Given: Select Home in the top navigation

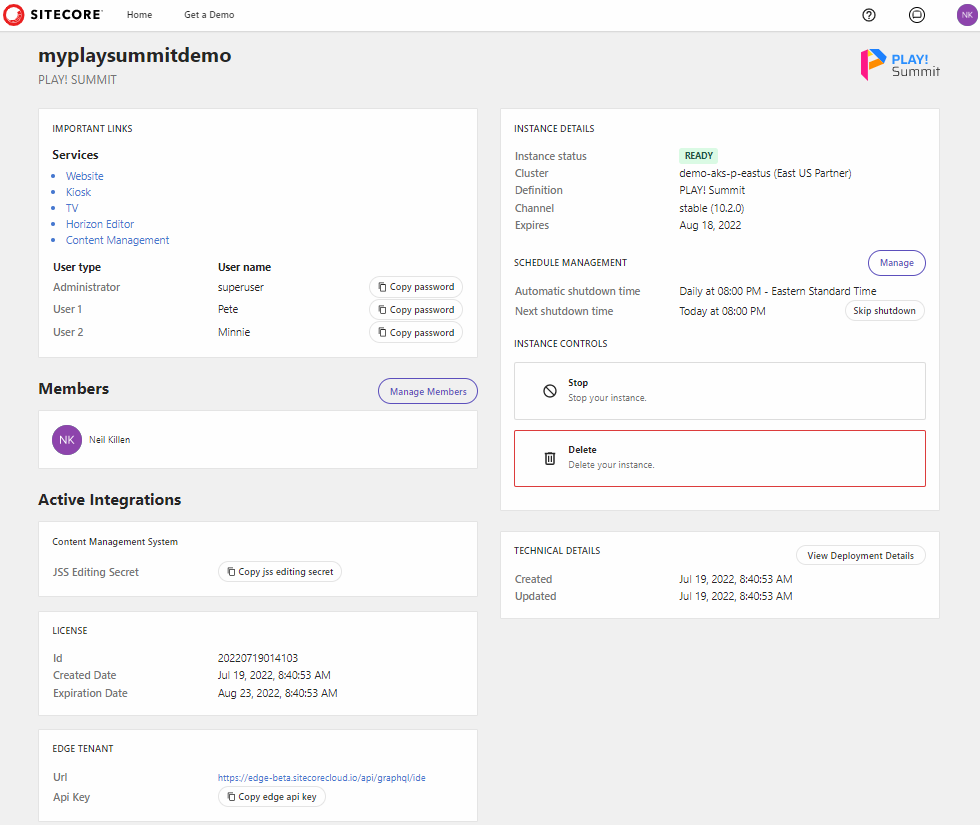Looking at the screenshot, I should pos(139,14).
